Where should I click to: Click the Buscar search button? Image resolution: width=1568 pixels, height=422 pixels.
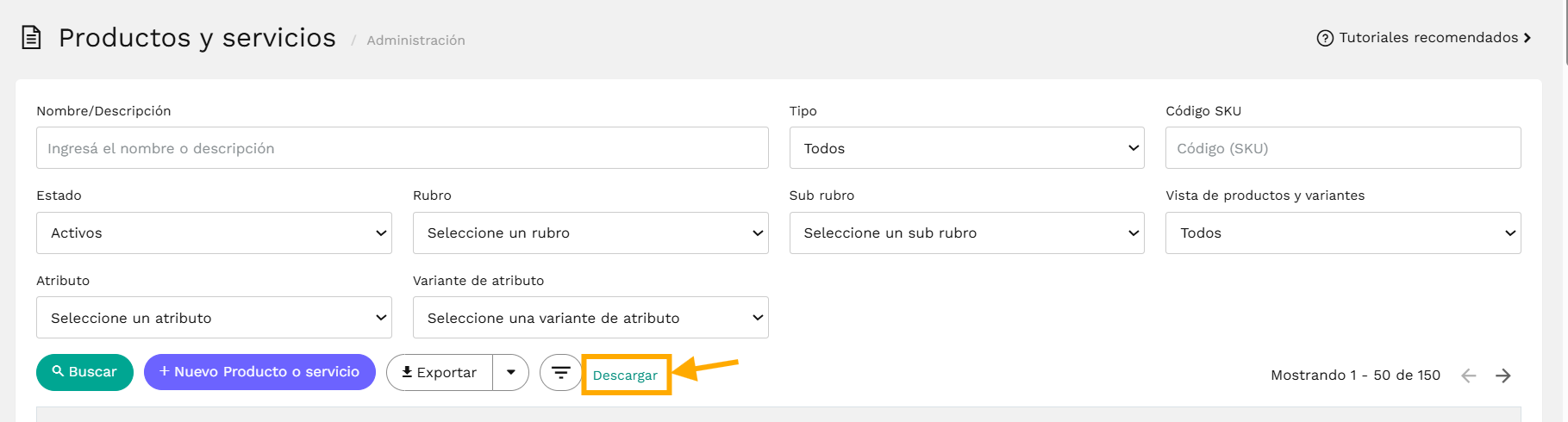(84, 372)
